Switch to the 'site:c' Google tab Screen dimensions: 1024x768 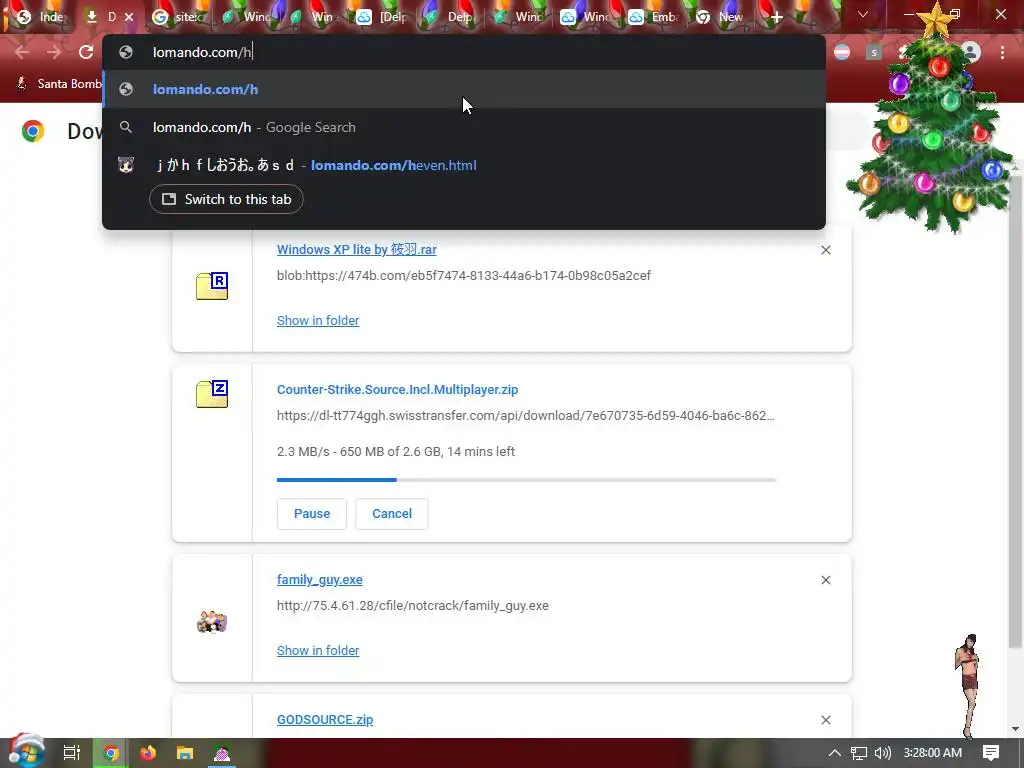coord(178,17)
